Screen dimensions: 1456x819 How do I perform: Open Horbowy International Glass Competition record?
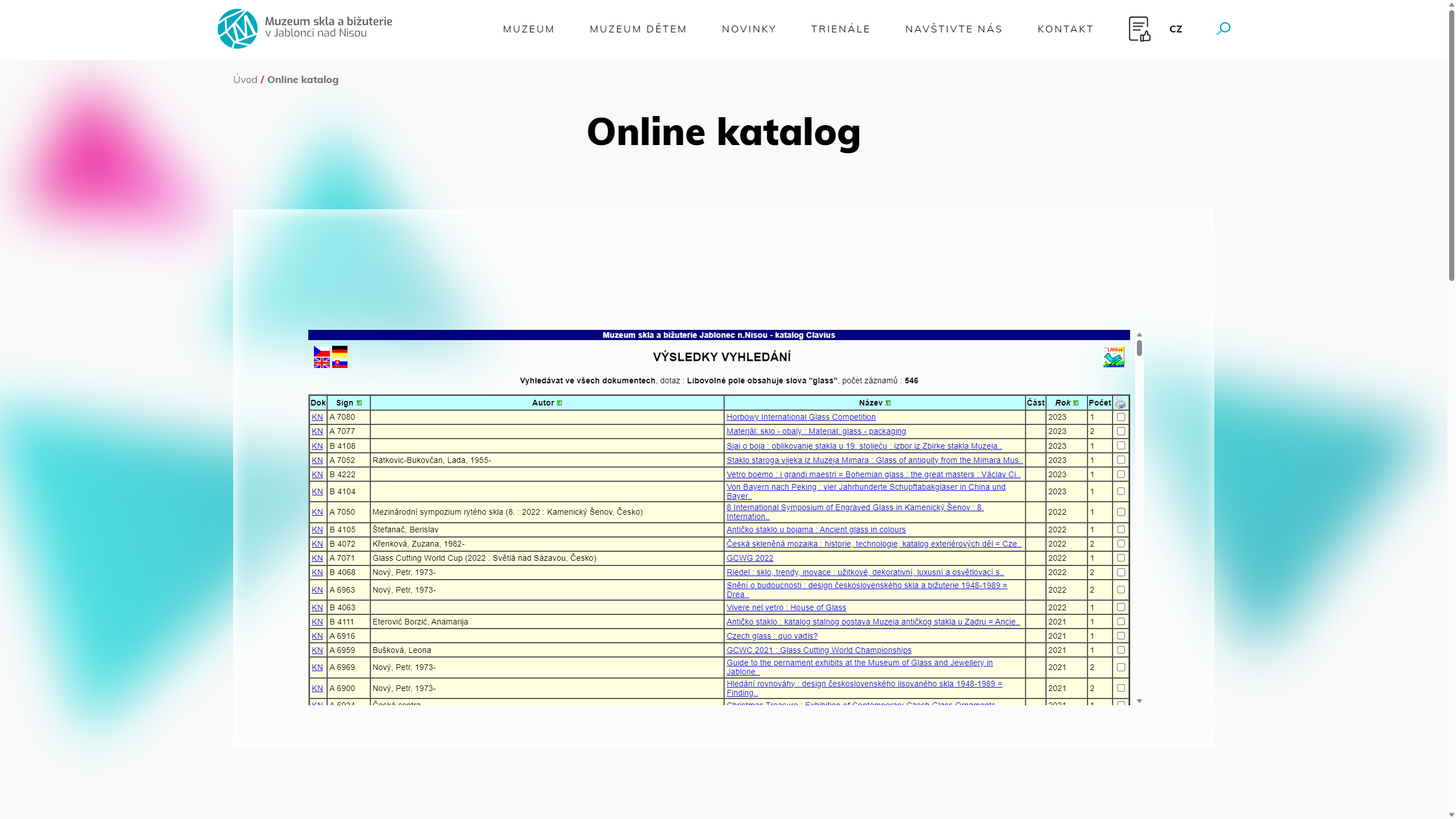point(801,417)
